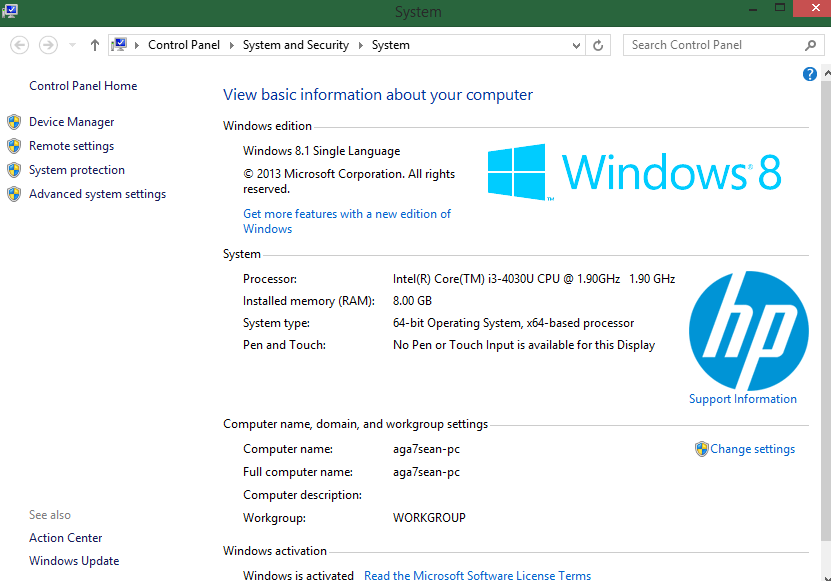Click the HP logo
The height and width of the screenshot is (581, 831).
(x=749, y=330)
